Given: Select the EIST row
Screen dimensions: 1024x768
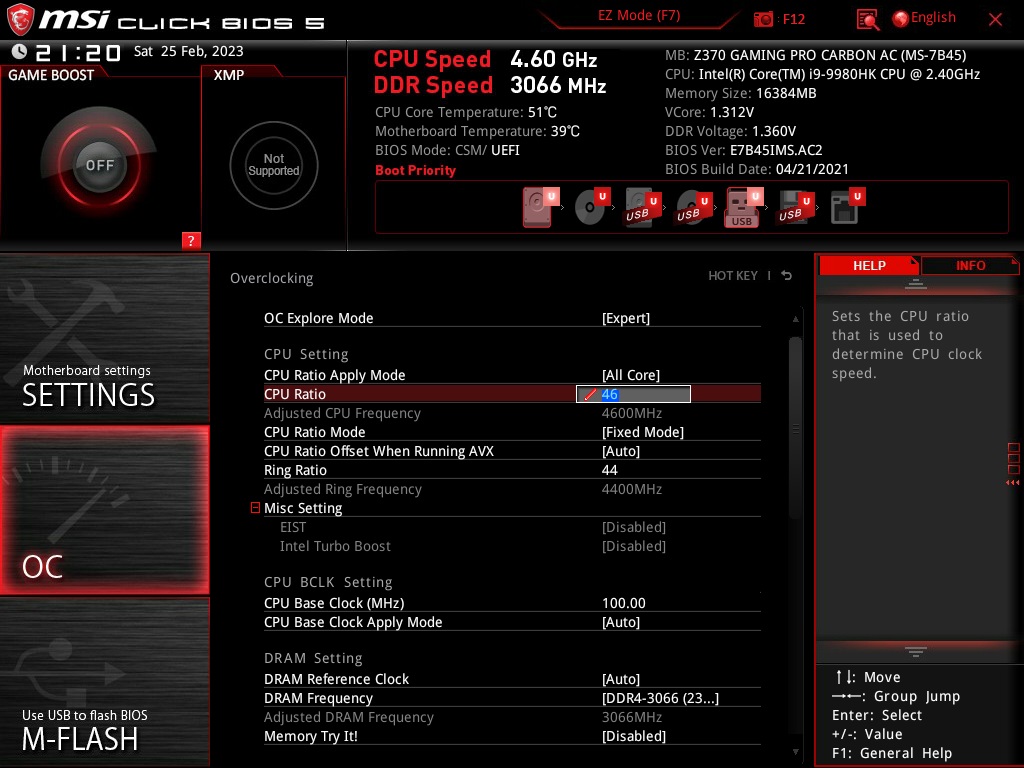Looking at the screenshot, I should pos(512,527).
